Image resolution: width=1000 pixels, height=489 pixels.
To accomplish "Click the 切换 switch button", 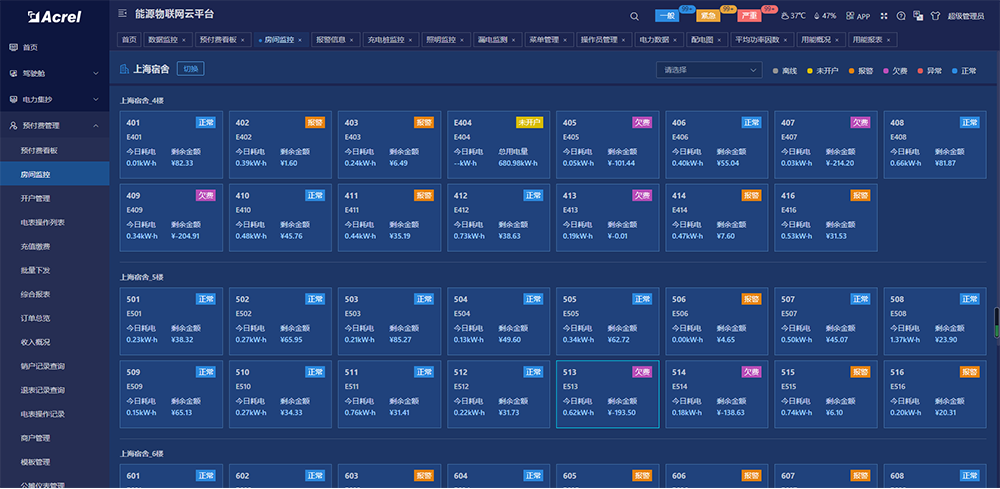I will pos(190,69).
